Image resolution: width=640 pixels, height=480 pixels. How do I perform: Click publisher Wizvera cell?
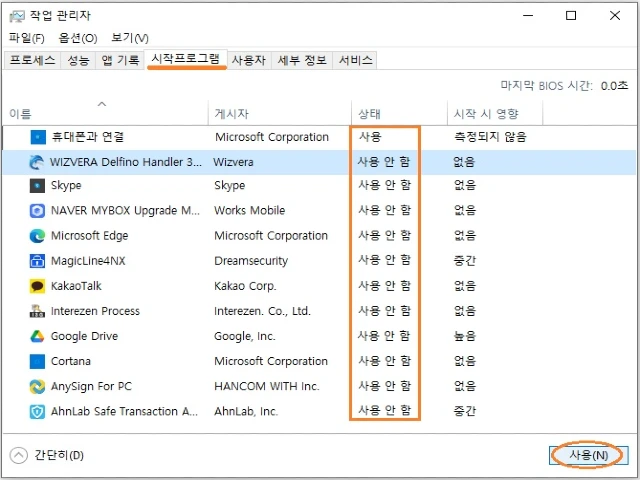point(233,162)
